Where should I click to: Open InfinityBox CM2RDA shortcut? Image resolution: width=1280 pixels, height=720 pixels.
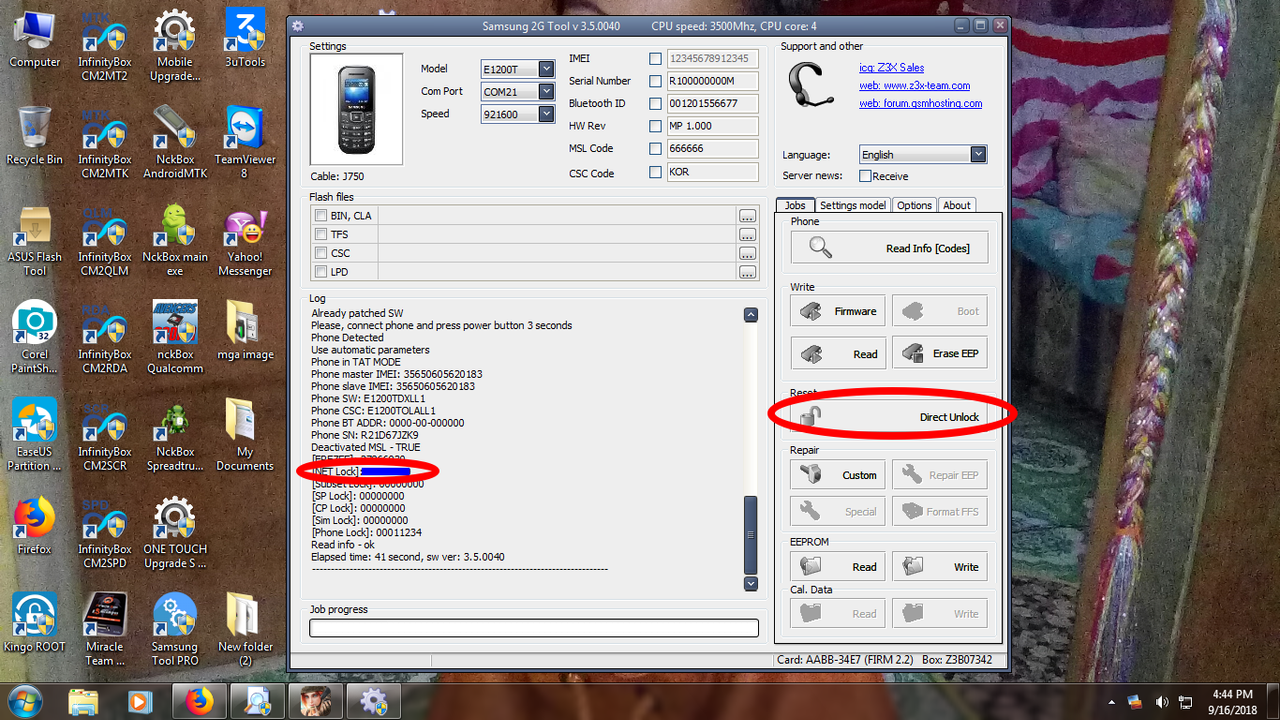(105, 338)
